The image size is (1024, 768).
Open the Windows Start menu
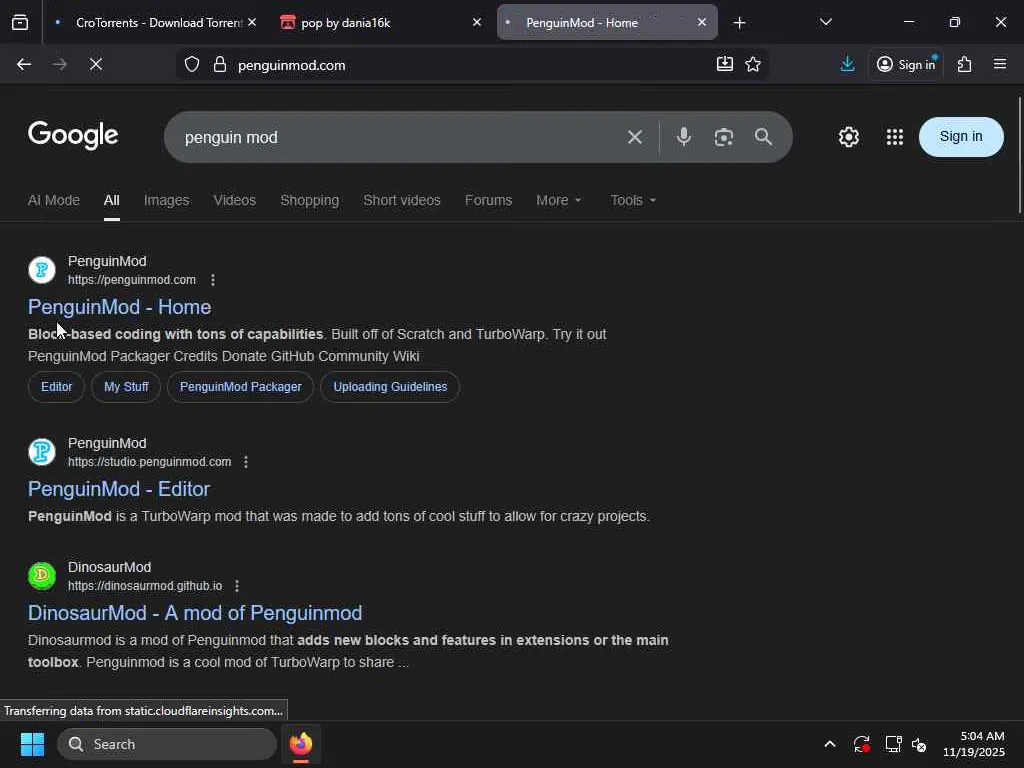(32, 744)
